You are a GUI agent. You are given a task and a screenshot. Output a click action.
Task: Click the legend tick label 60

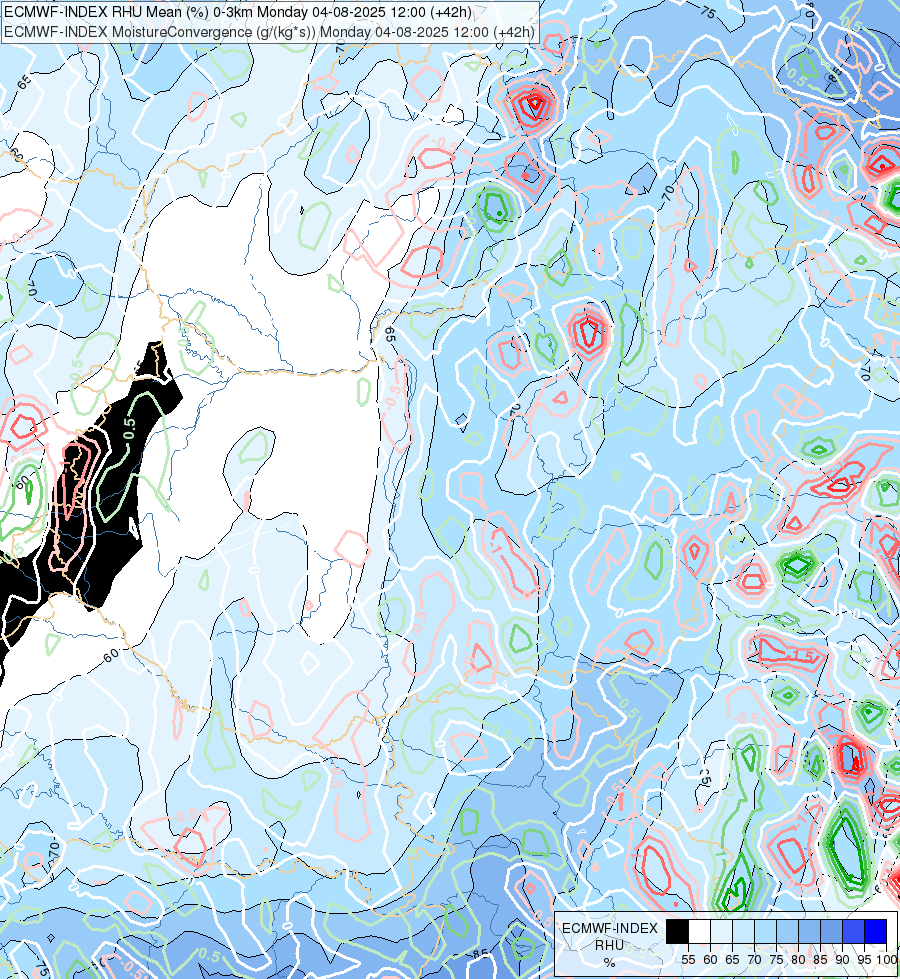[x=710, y=960]
